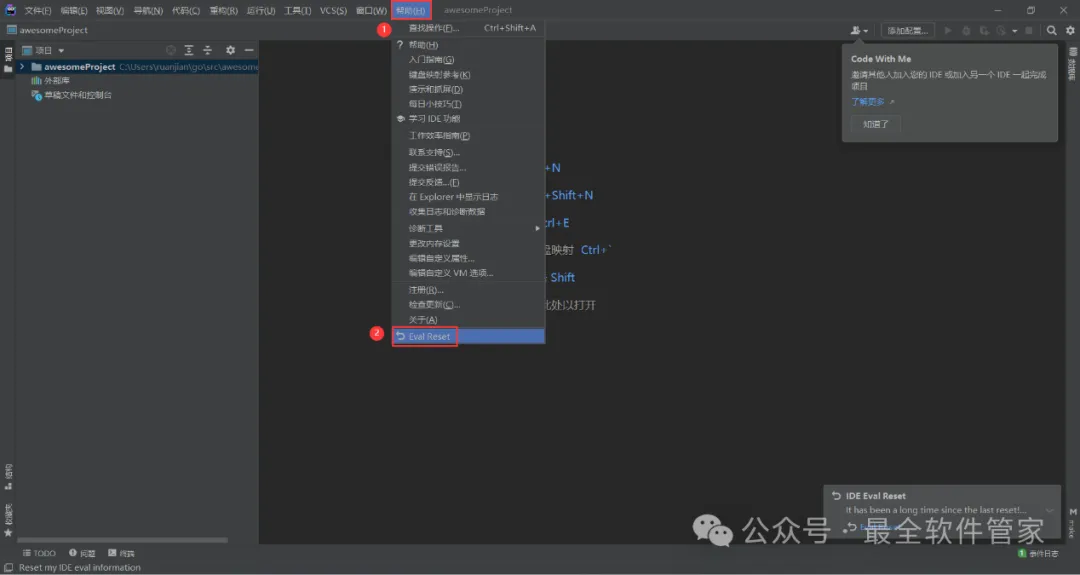Open run options dropdown arrow beside profiler

pyautogui.click(x=1015, y=31)
